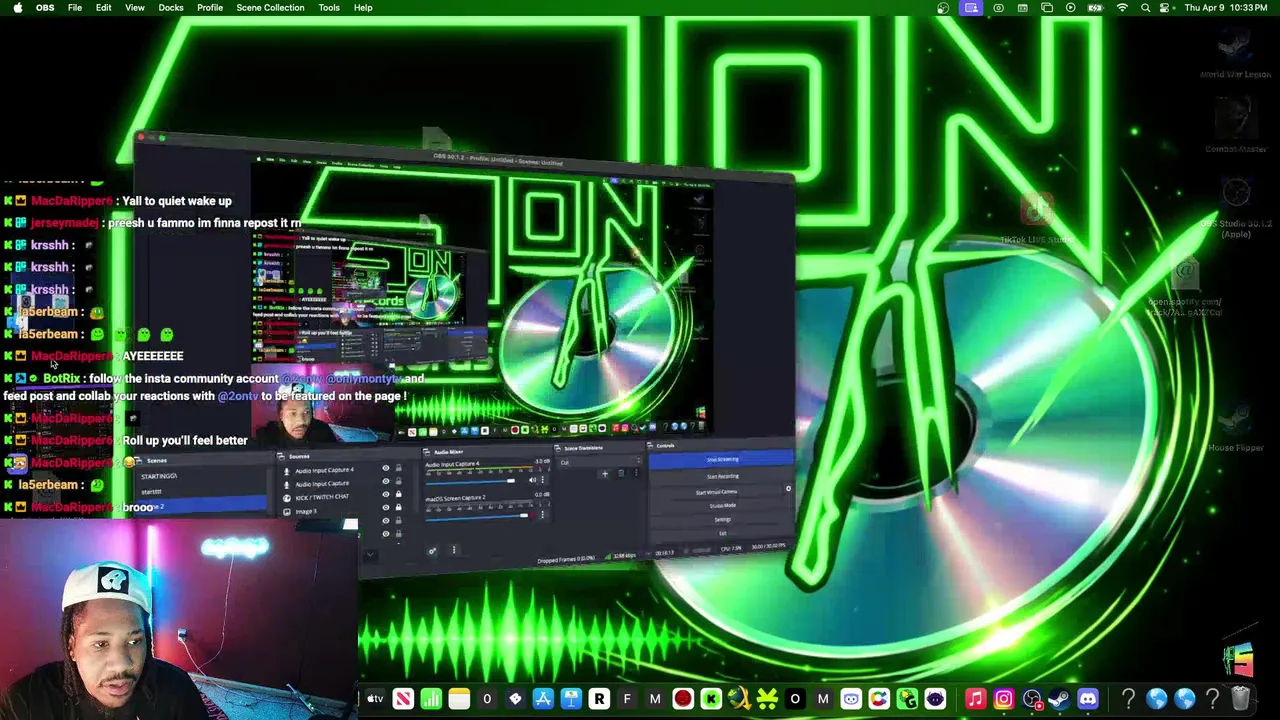Image resolution: width=1280 pixels, height=720 pixels.
Task: Adjust the Audio Input Capture 4 volume slider
Action: click(x=470, y=481)
